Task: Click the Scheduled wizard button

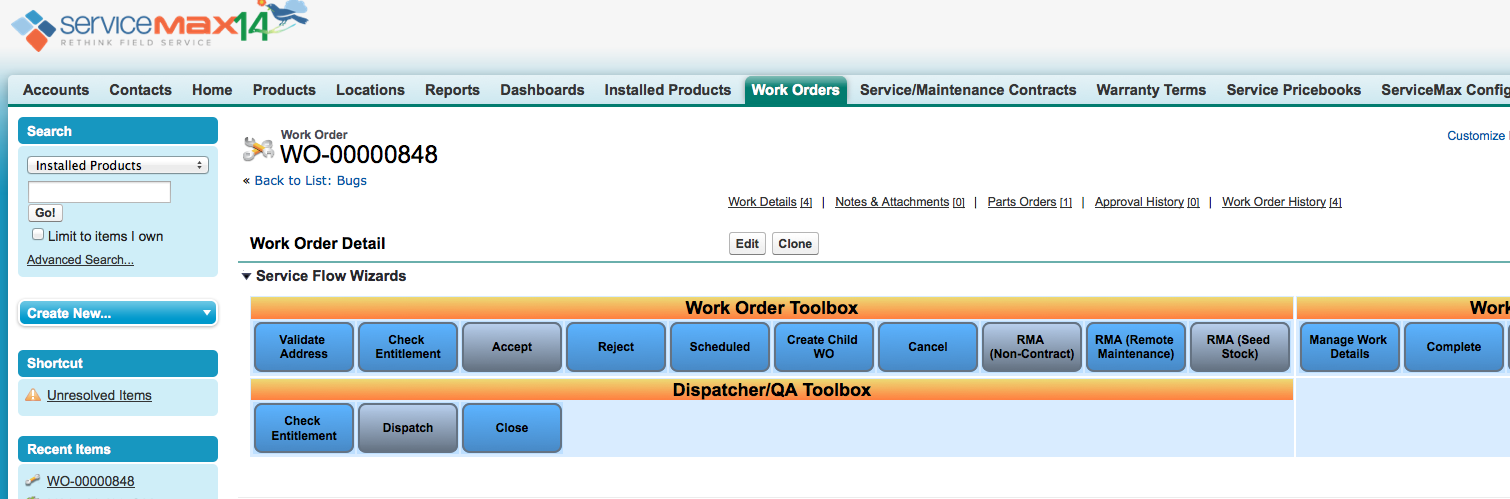Action: 720,347
